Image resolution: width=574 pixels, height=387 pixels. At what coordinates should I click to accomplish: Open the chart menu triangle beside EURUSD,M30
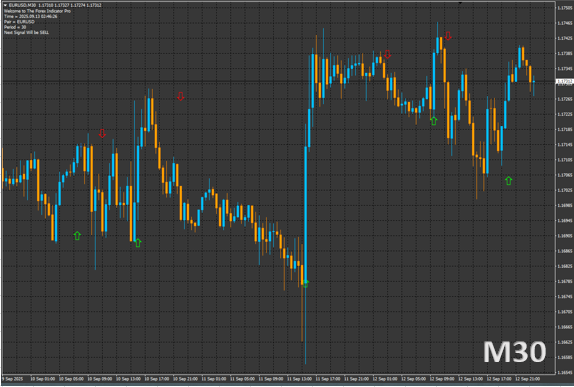[x=5, y=5]
